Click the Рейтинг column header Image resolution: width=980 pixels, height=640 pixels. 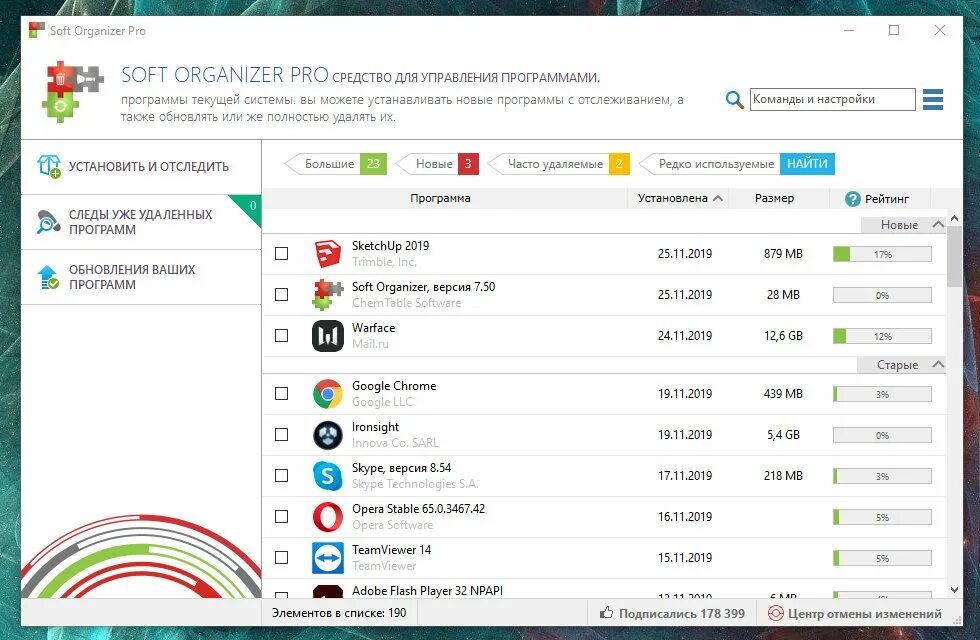pos(880,199)
